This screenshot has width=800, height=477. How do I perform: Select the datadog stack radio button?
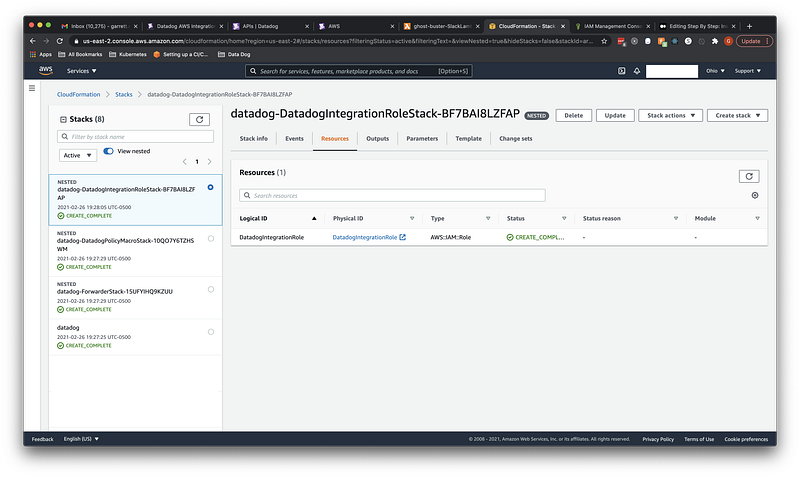point(211,332)
